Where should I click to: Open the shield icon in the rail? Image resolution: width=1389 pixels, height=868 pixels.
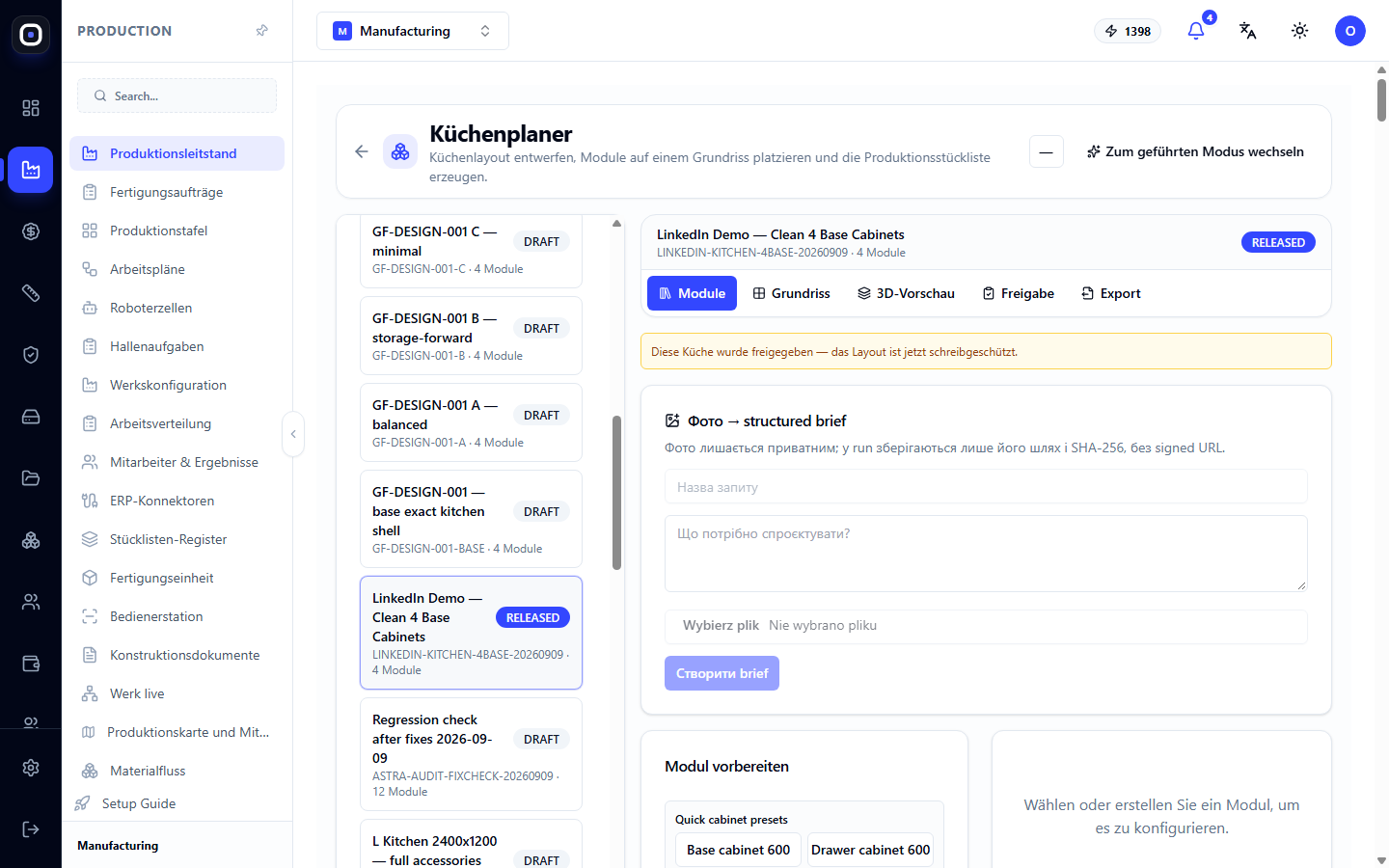[31, 355]
